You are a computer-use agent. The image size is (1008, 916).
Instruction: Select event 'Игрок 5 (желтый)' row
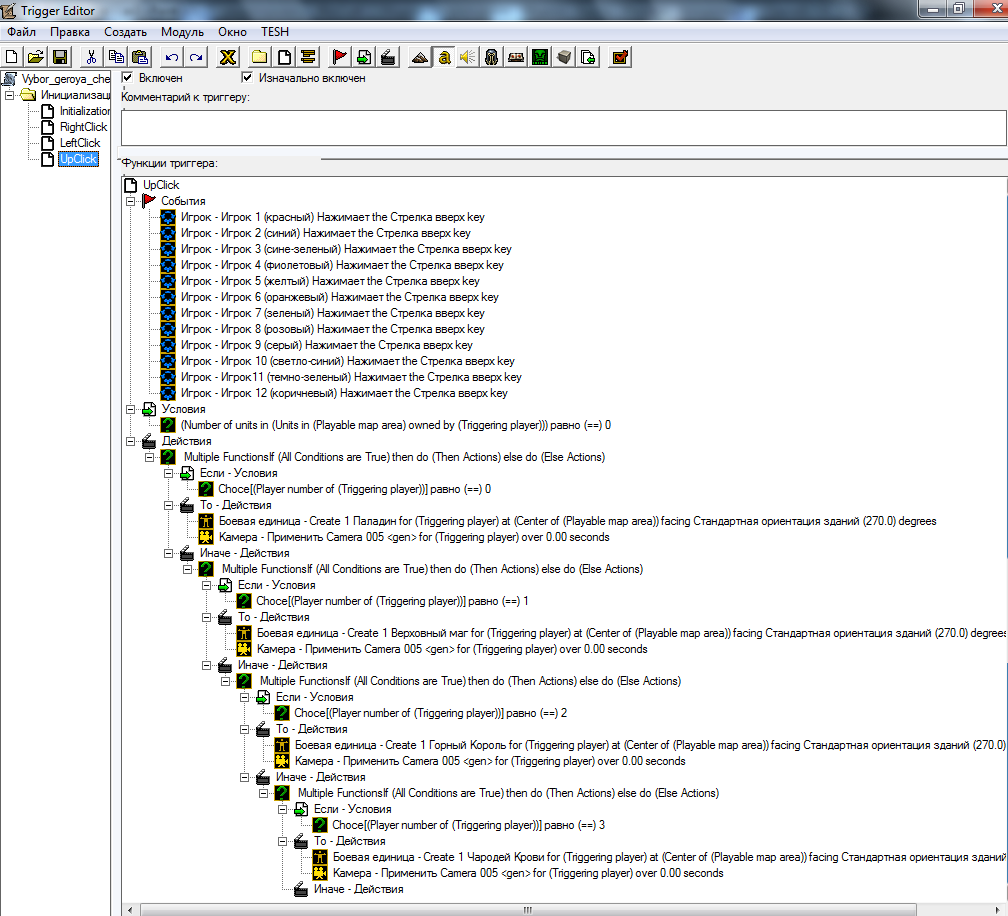click(330, 282)
